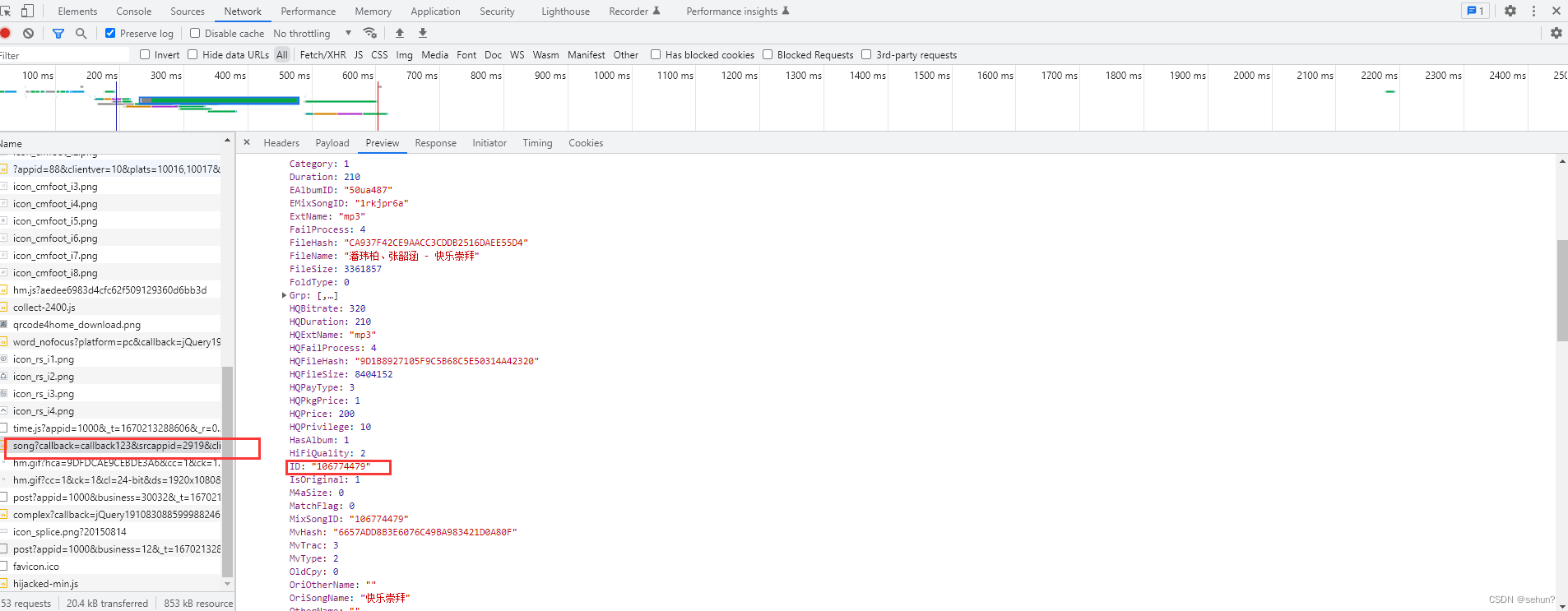Select the icon_rs_i3.png request
1568x611 pixels.
click(x=111, y=394)
